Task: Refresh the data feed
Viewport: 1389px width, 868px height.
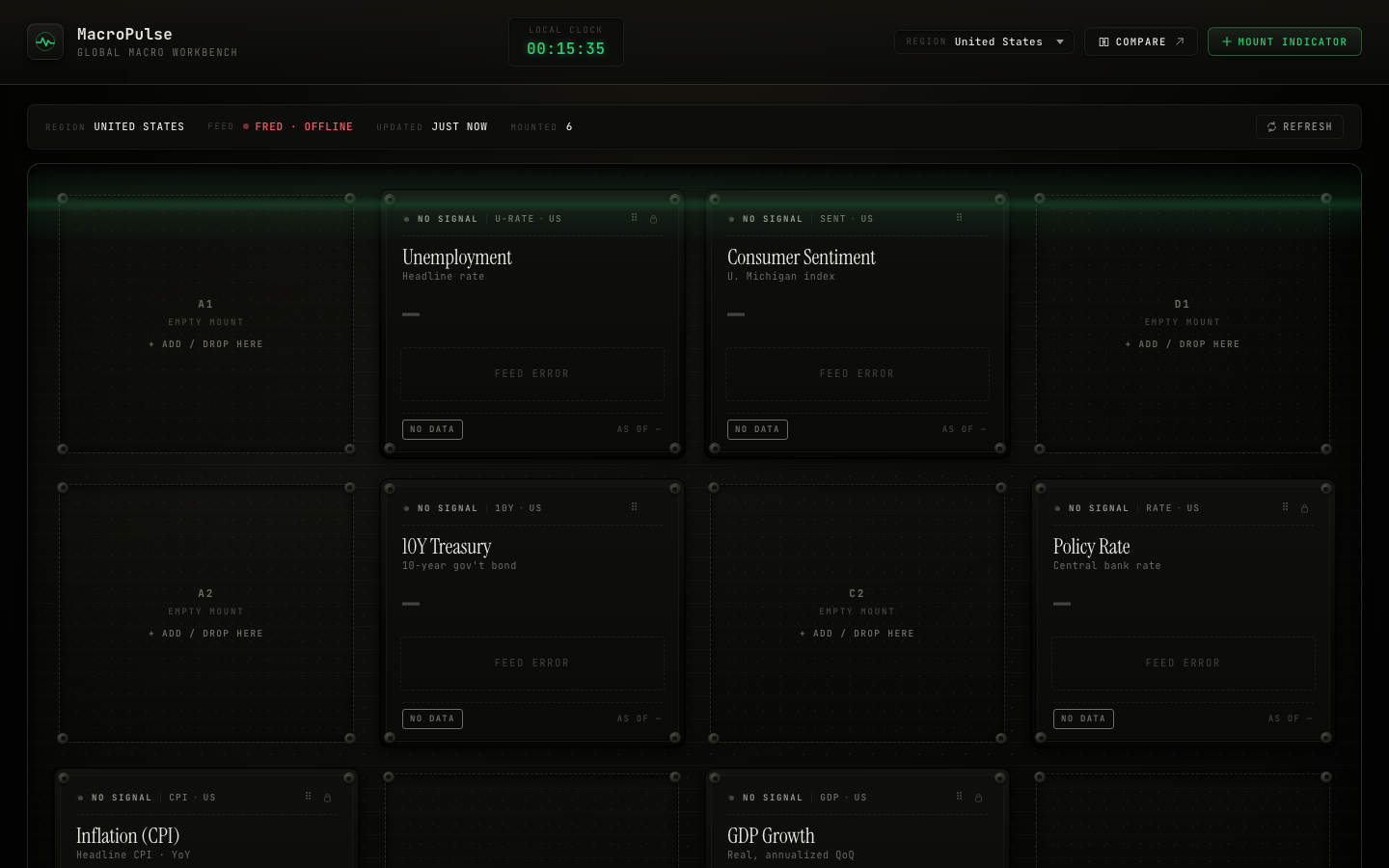Action: click(x=1299, y=127)
